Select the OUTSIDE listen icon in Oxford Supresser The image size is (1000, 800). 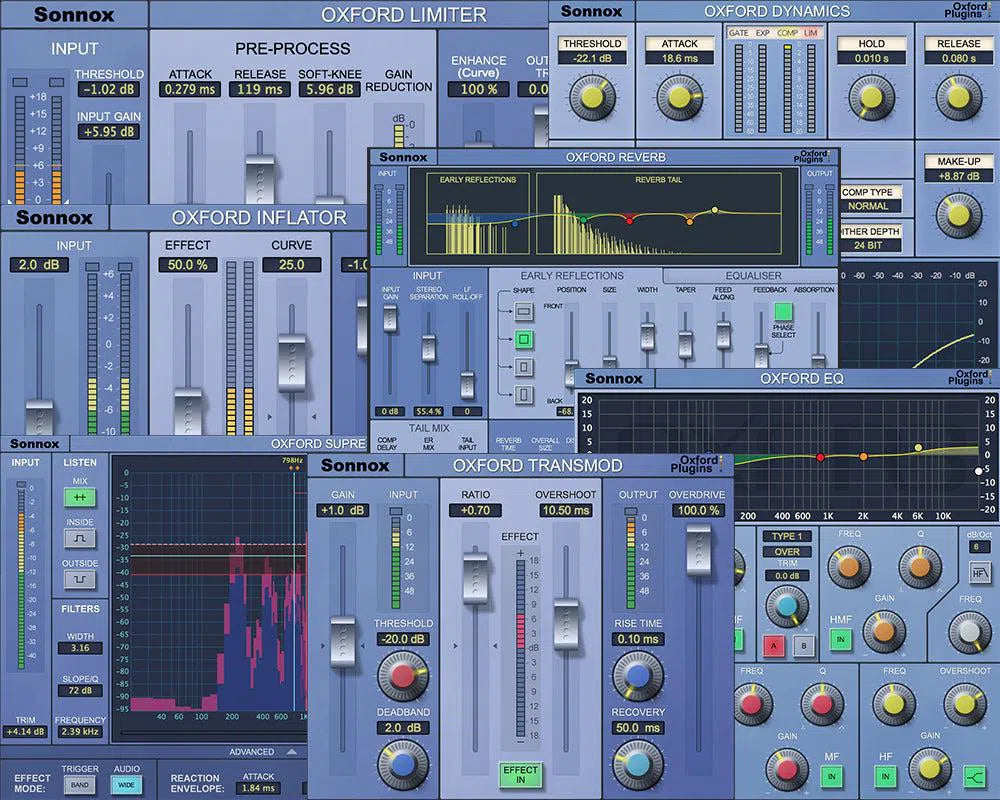click(81, 580)
